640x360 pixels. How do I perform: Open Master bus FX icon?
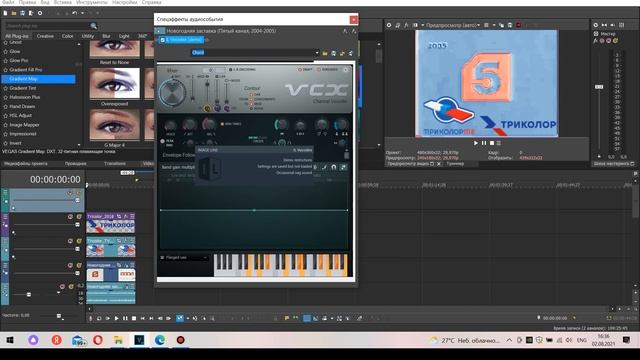click(596, 40)
